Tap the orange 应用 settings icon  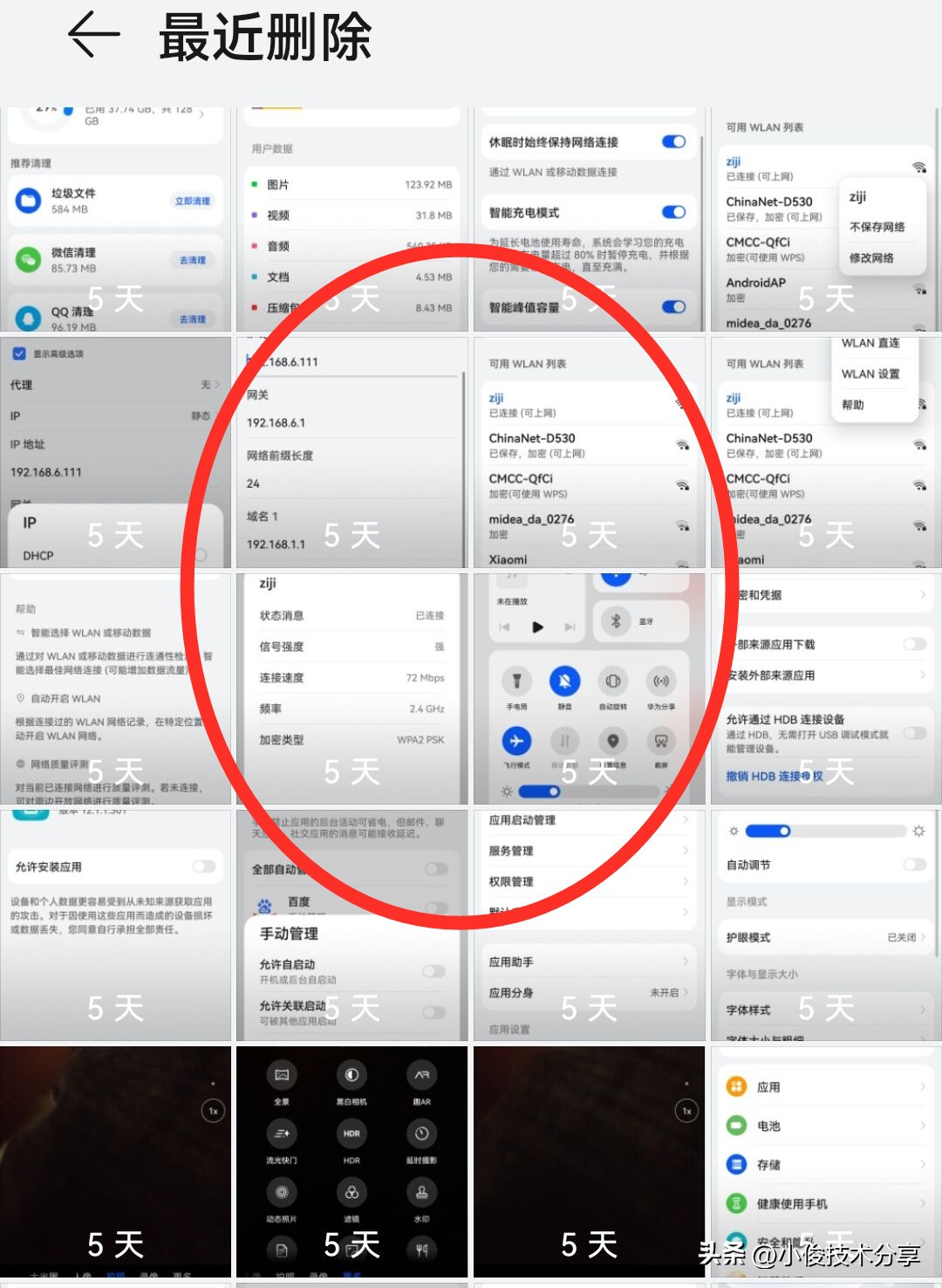point(737,1086)
